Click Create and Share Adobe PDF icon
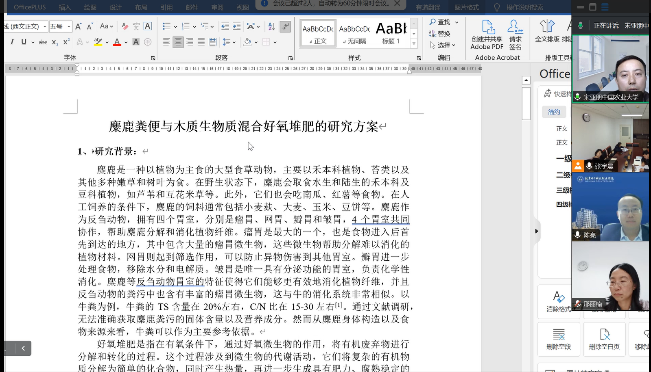The width and height of the screenshot is (651, 372). tap(487, 34)
